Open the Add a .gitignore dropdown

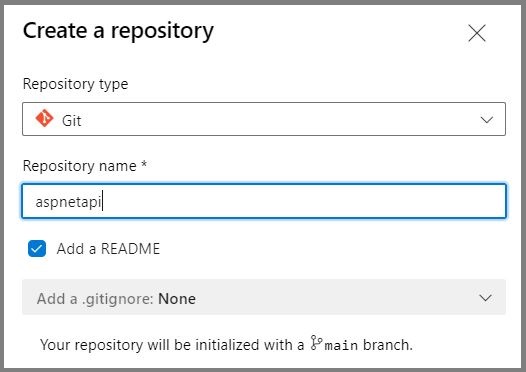264,297
